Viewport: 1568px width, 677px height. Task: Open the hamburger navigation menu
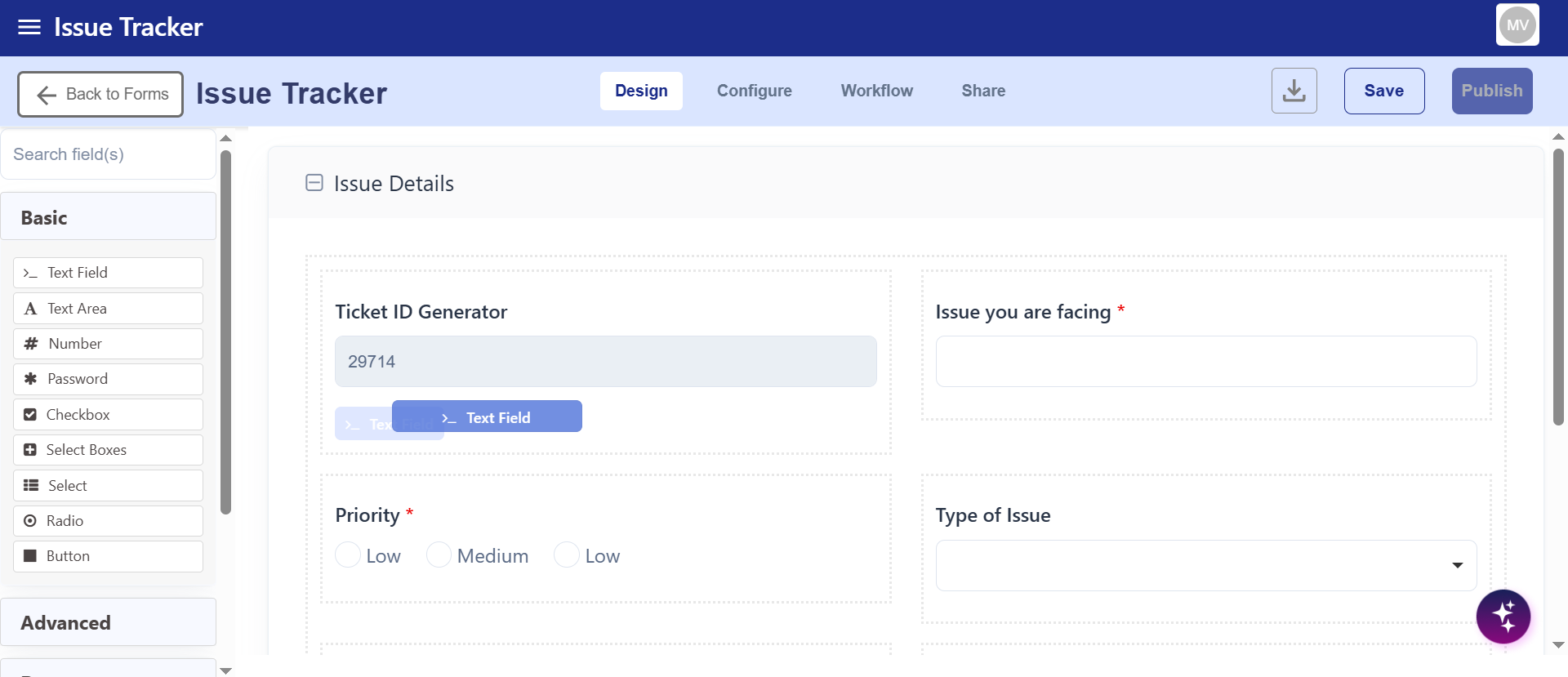point(29,27)
